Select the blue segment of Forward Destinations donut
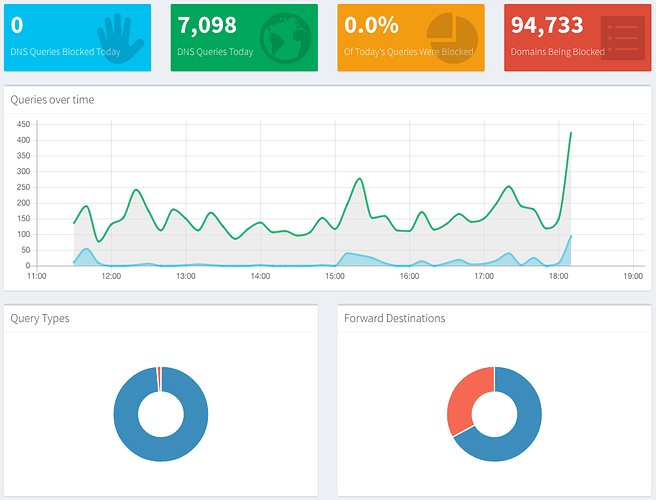This screenshot has height=500, width=656. pyautogui.click(x=520, y=430)
